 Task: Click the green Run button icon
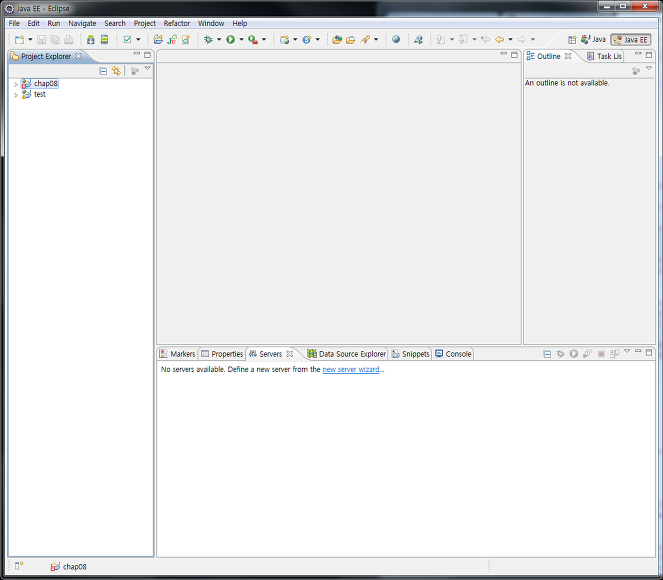pos(230,40)
